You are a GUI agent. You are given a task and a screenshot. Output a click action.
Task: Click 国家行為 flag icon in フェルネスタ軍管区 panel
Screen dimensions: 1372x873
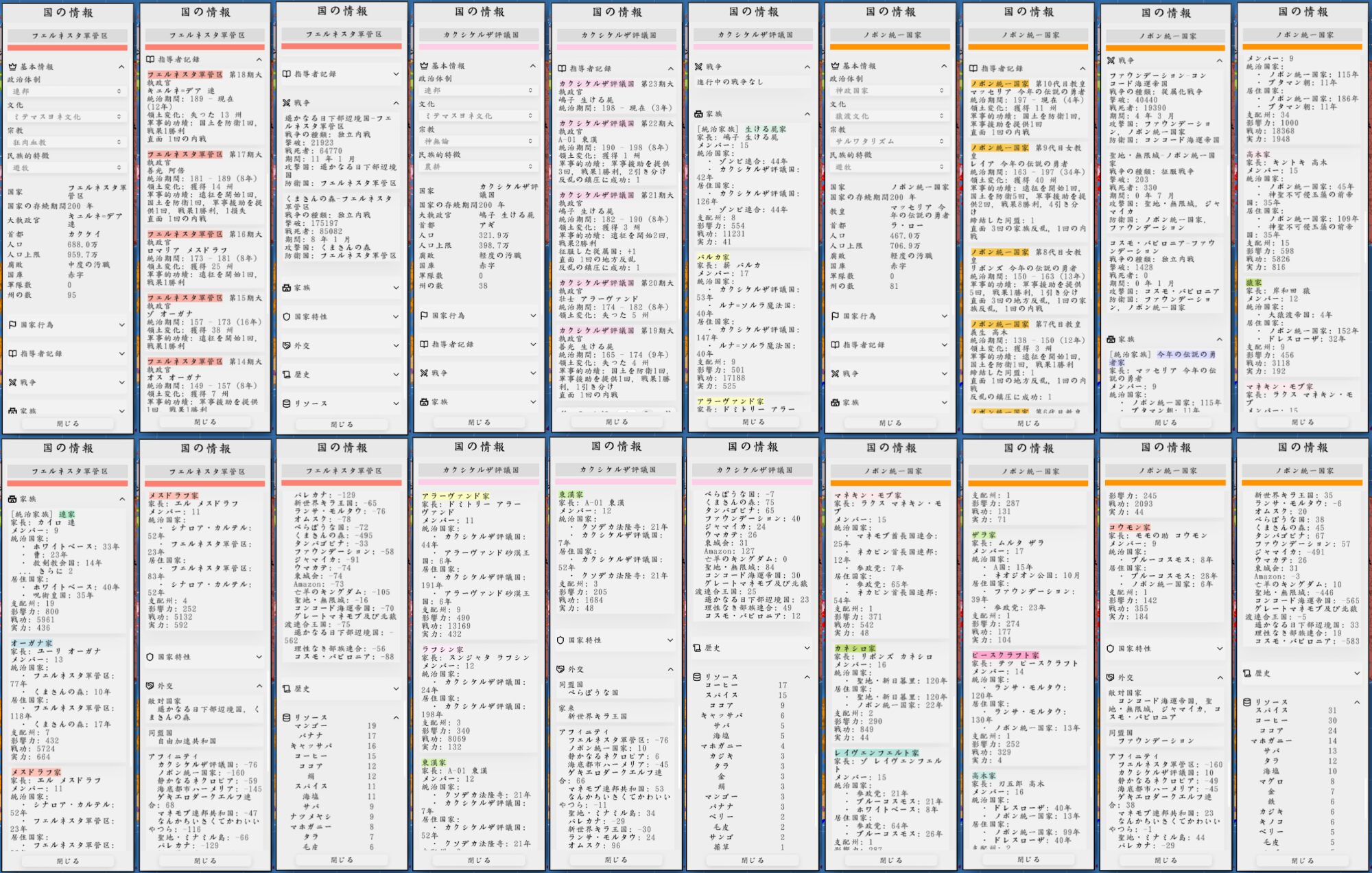pyautogui.click(x=12, y=325)
